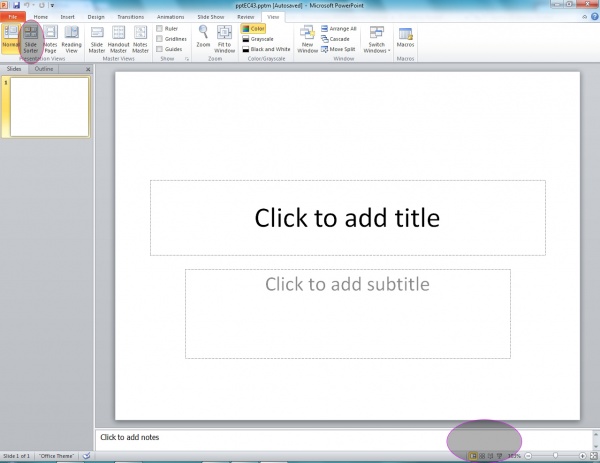Click Cascade in the Window group
Image resolution: width=600 pixels, height=463 pixels.
coord(336,39)
